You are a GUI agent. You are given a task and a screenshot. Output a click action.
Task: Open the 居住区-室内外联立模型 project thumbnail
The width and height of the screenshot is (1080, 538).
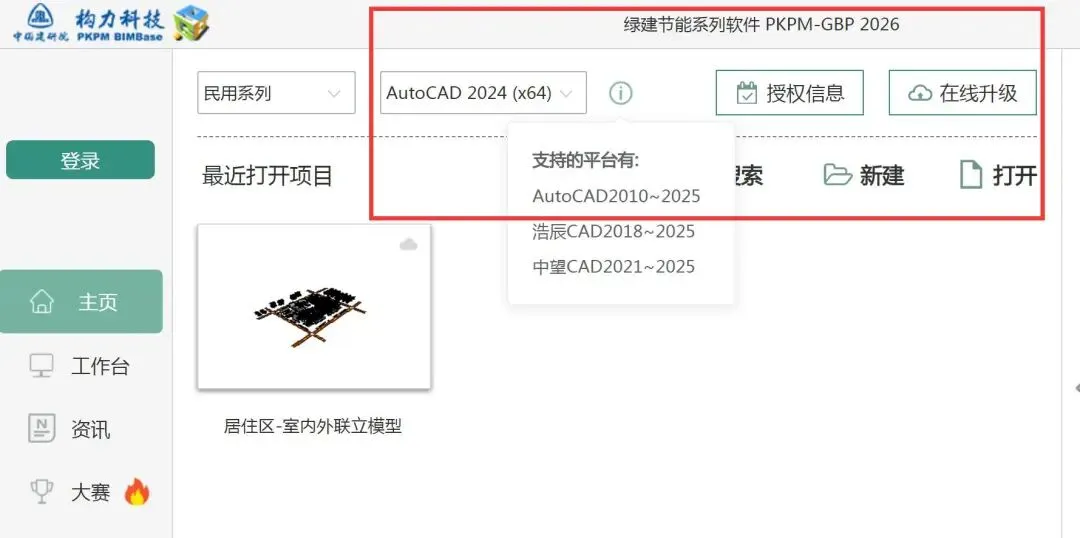pyautogui.click(x=314, y=307)
